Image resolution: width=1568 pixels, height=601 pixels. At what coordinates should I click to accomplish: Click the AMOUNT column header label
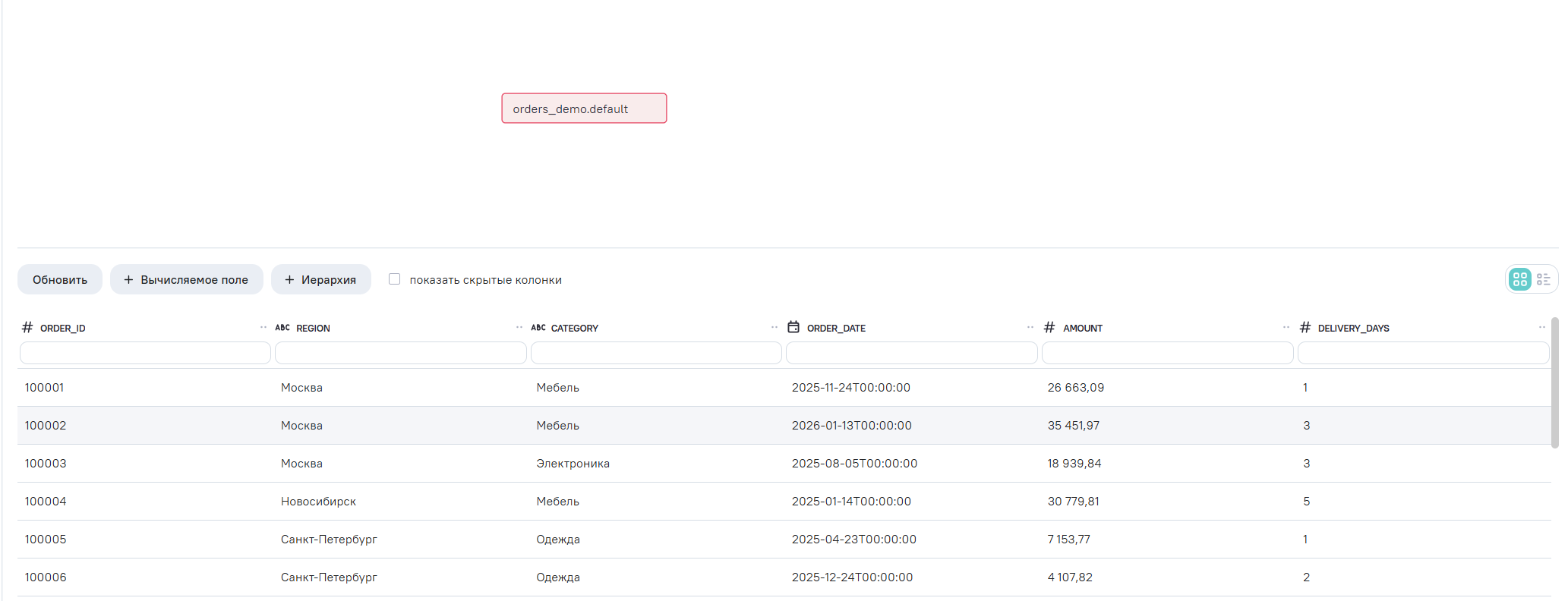point(1083,329)
